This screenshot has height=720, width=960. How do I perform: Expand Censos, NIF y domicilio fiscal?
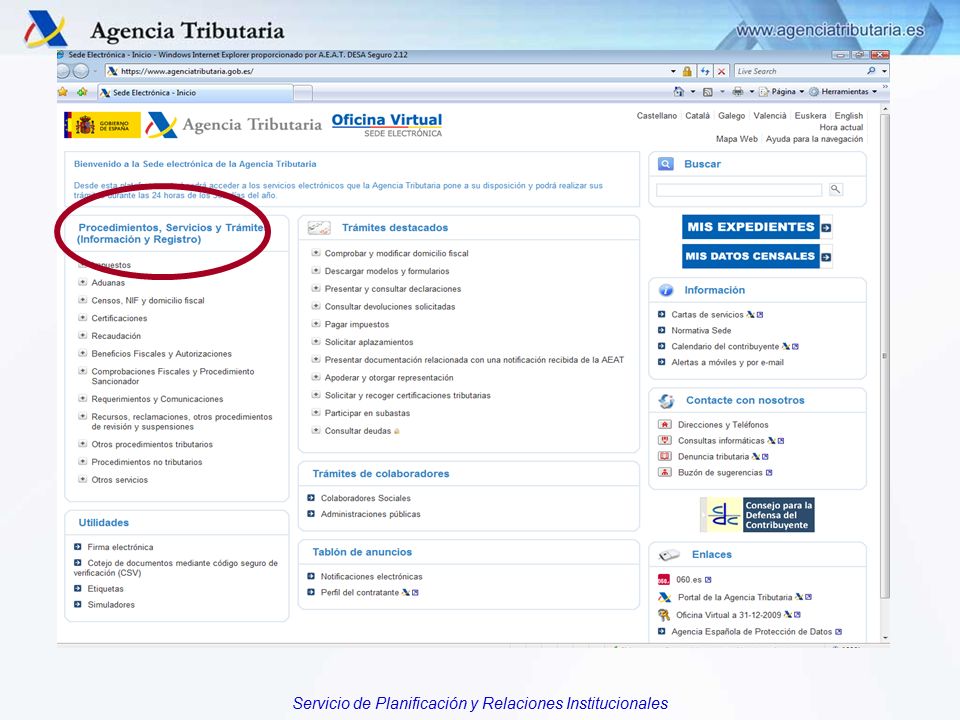82,300
